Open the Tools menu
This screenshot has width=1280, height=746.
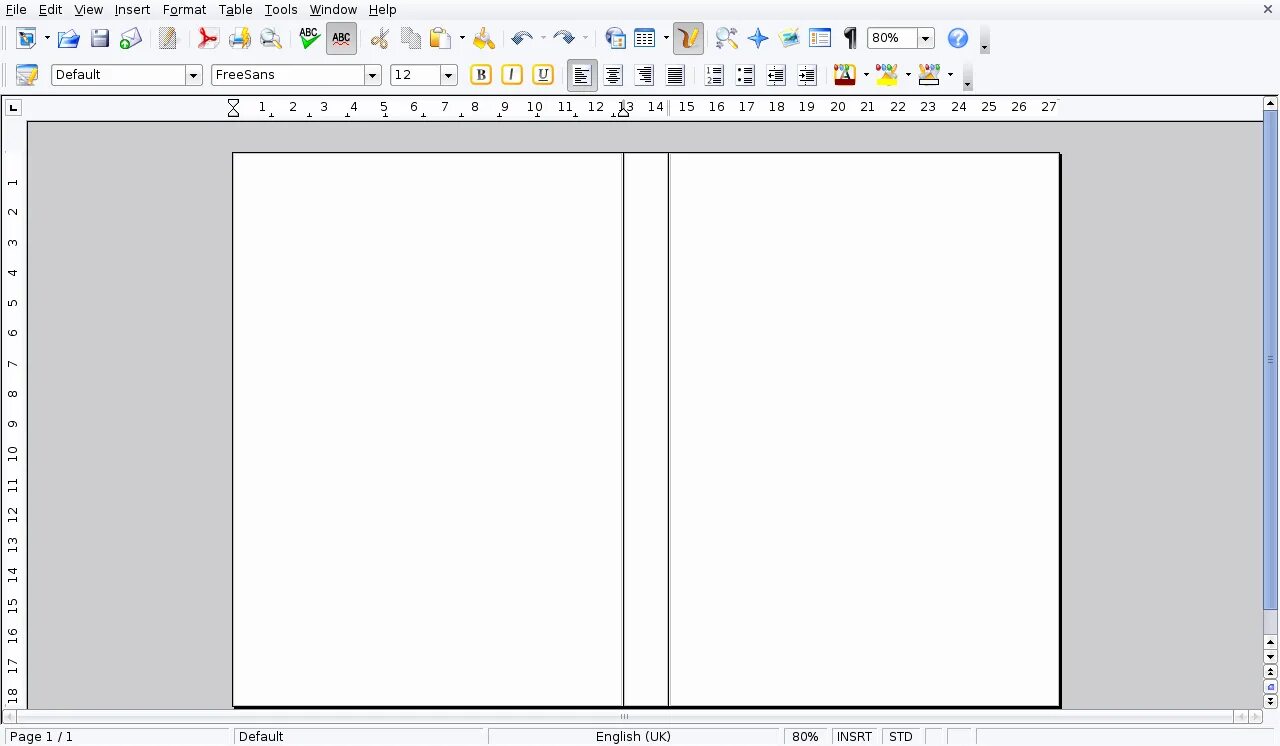click(281, 9)
